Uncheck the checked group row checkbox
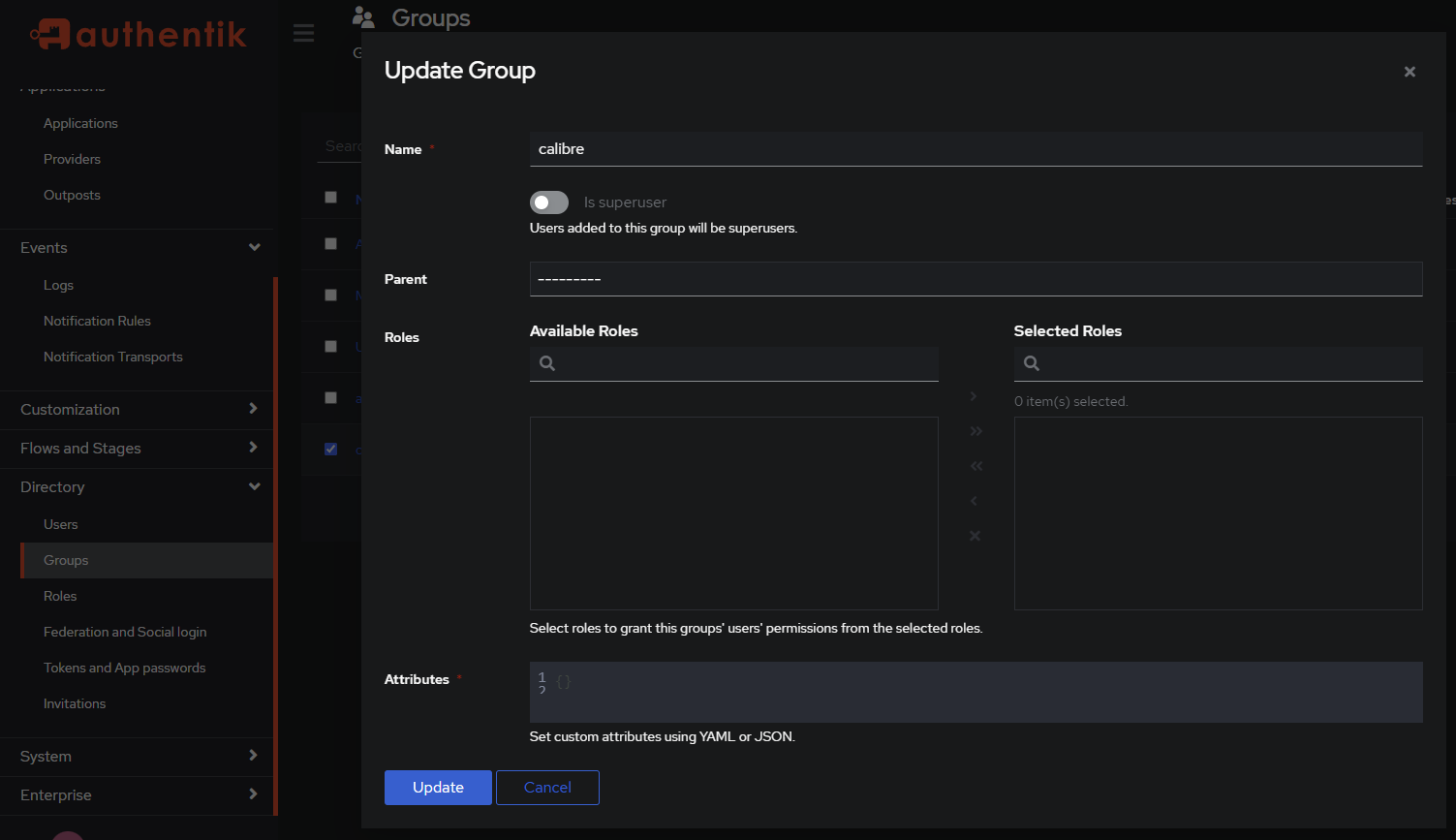1456x840 pixels. point(331,449)
